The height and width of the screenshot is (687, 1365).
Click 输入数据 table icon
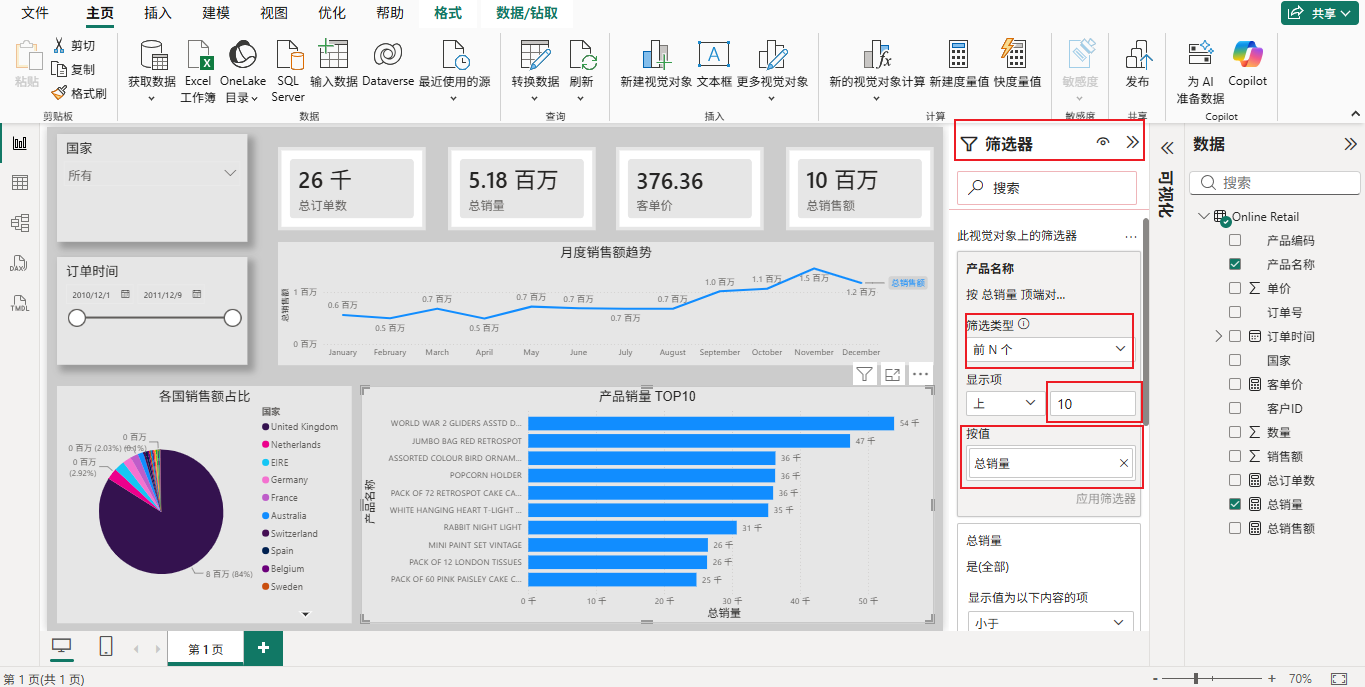tap(333, 55)
